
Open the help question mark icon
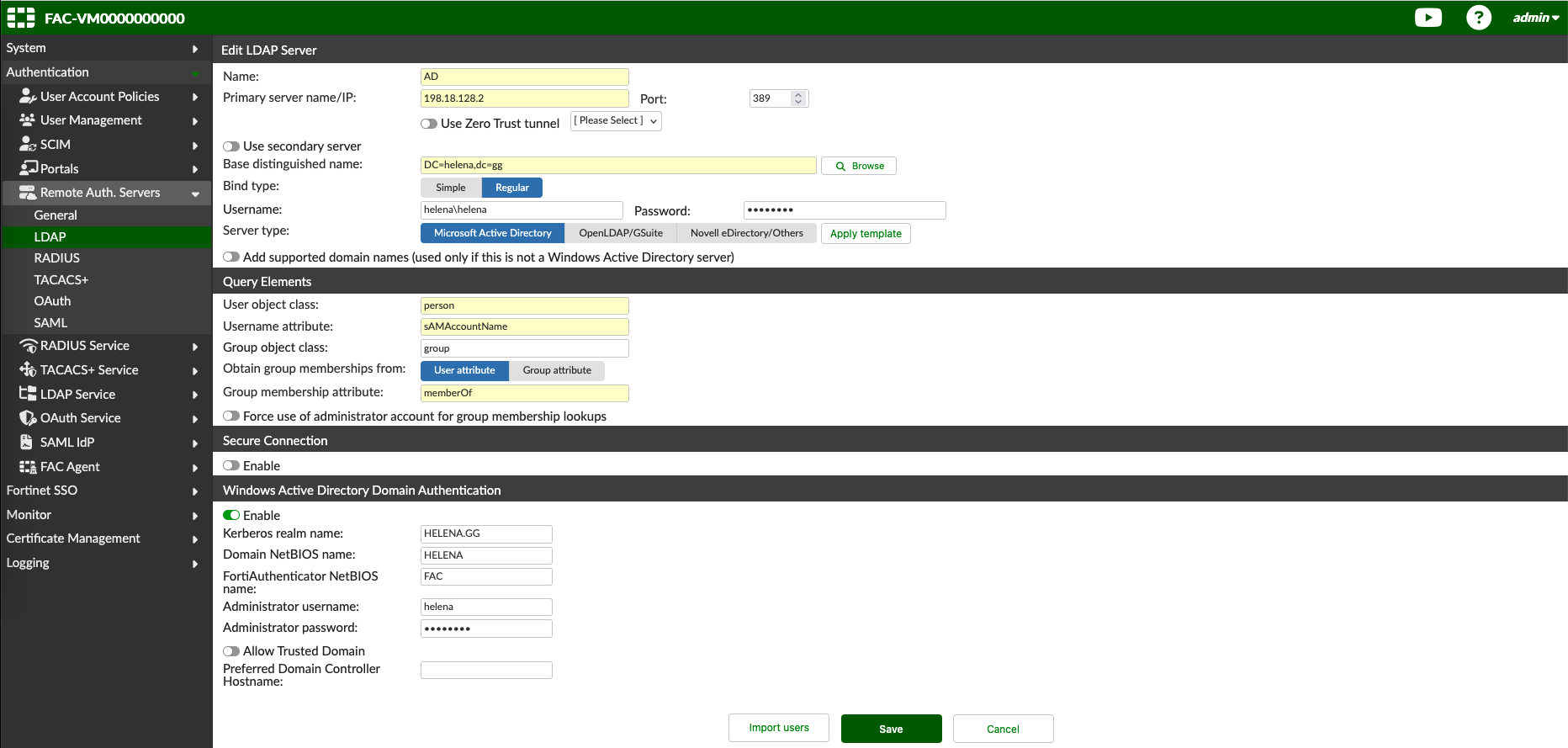click(1478, 18)
